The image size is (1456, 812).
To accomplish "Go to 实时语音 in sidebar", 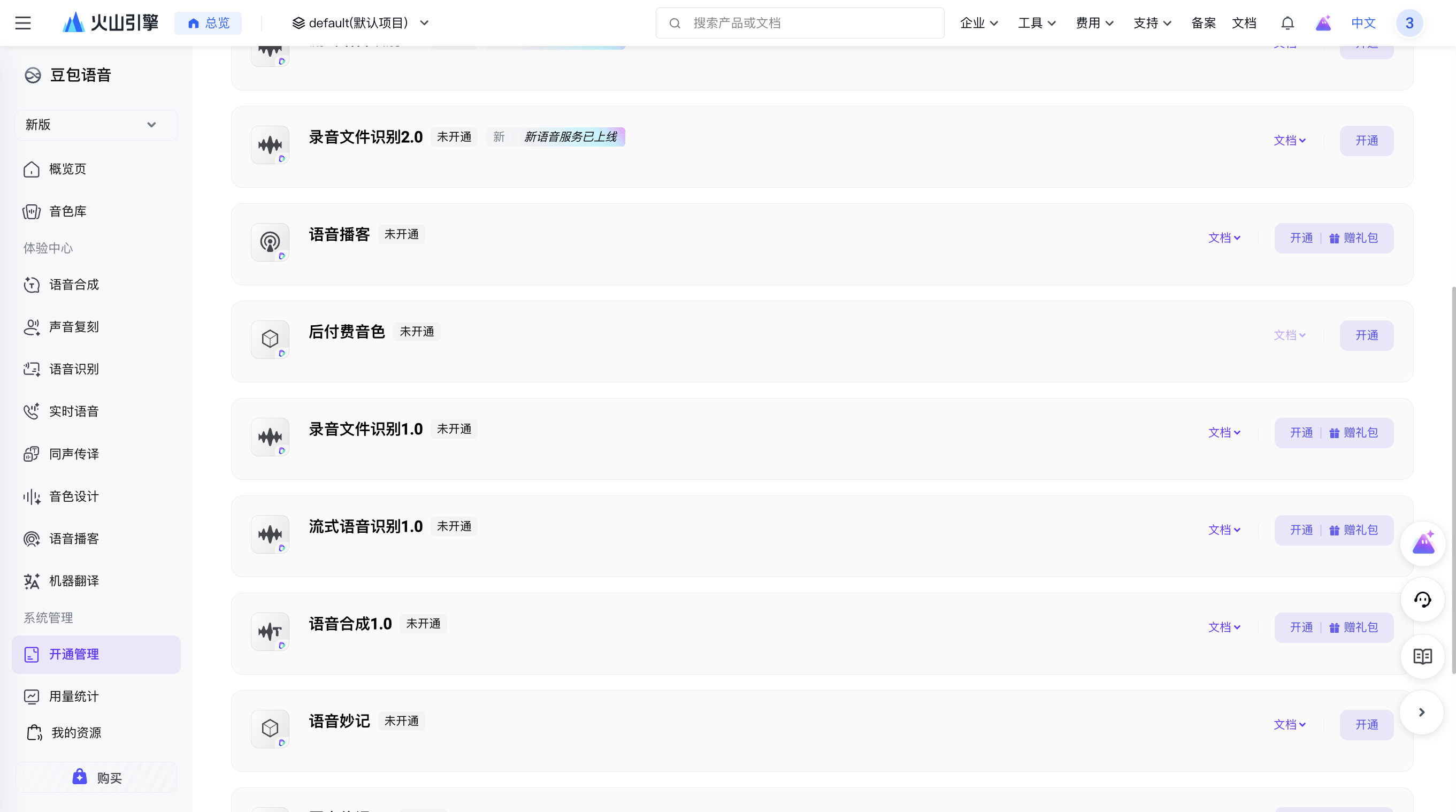I will (96, 412).
